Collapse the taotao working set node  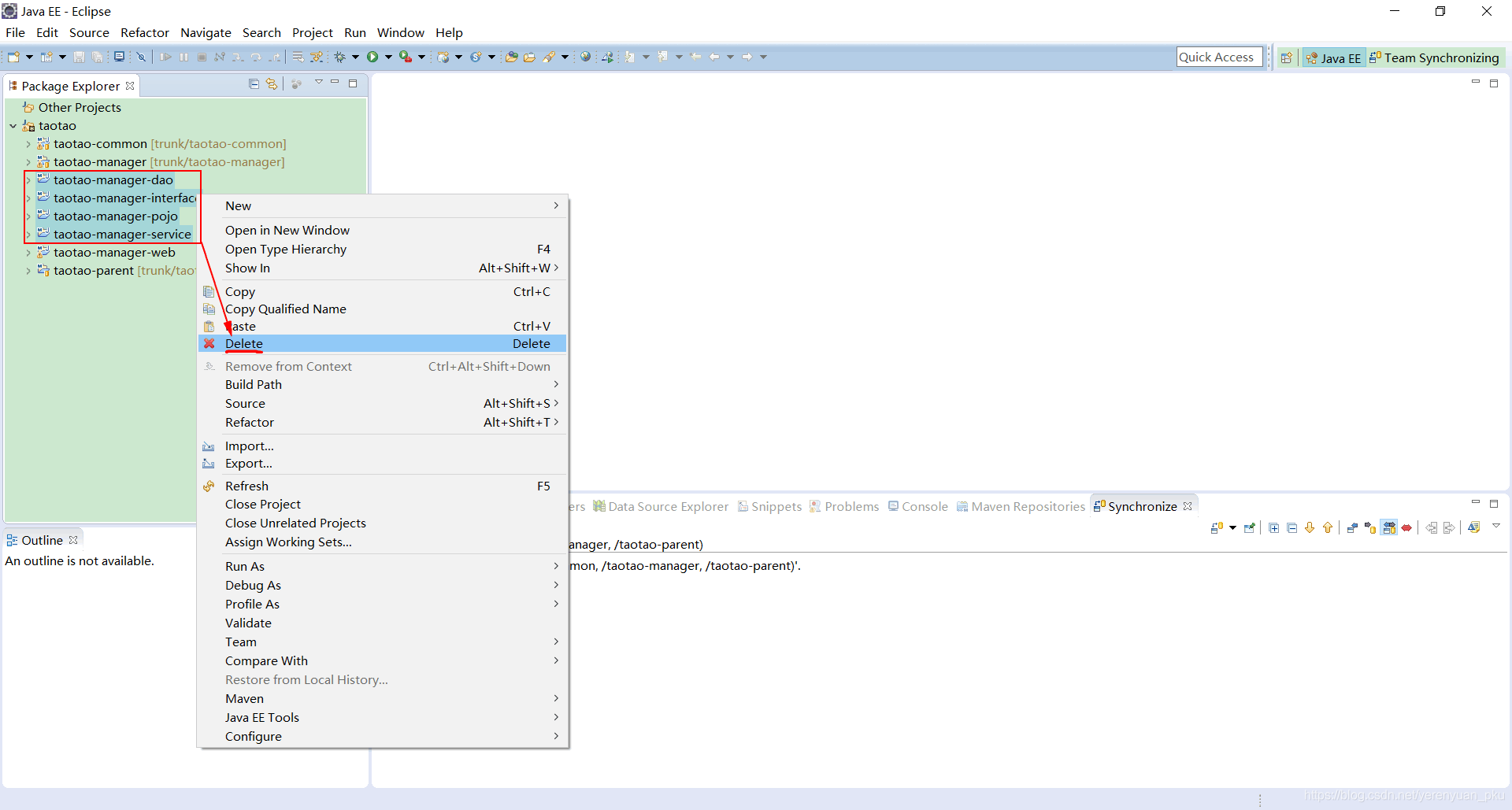coord(13,126)
